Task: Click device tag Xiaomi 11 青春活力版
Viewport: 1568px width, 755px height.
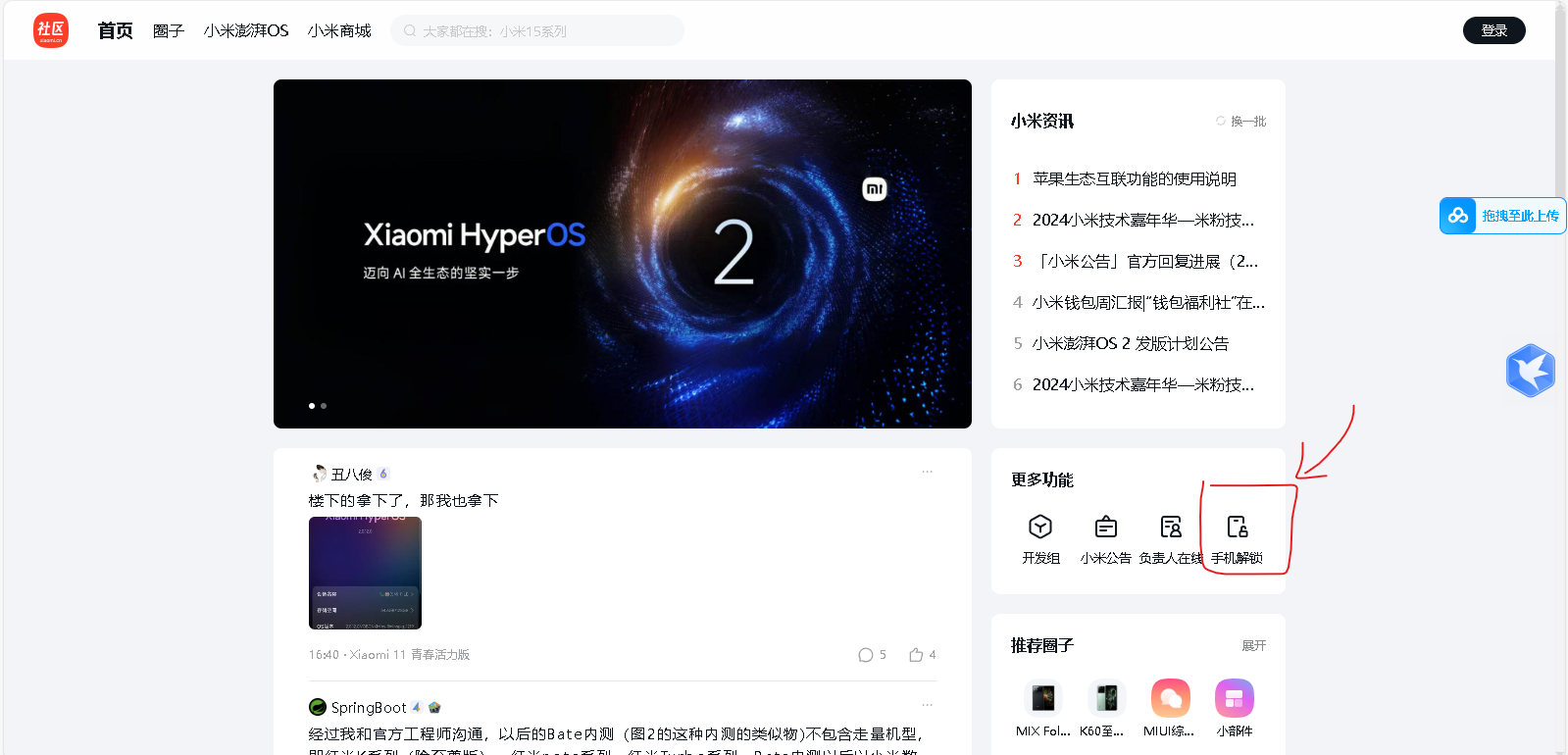Action: pos(410,655)
